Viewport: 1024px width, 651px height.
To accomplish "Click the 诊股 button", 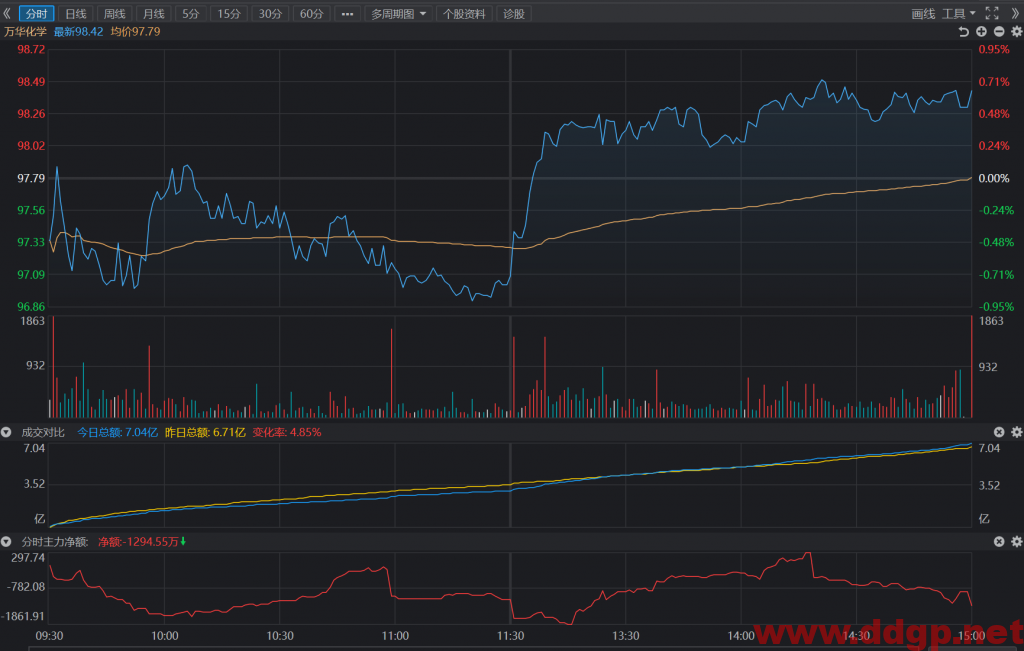I will click(514, 14).
